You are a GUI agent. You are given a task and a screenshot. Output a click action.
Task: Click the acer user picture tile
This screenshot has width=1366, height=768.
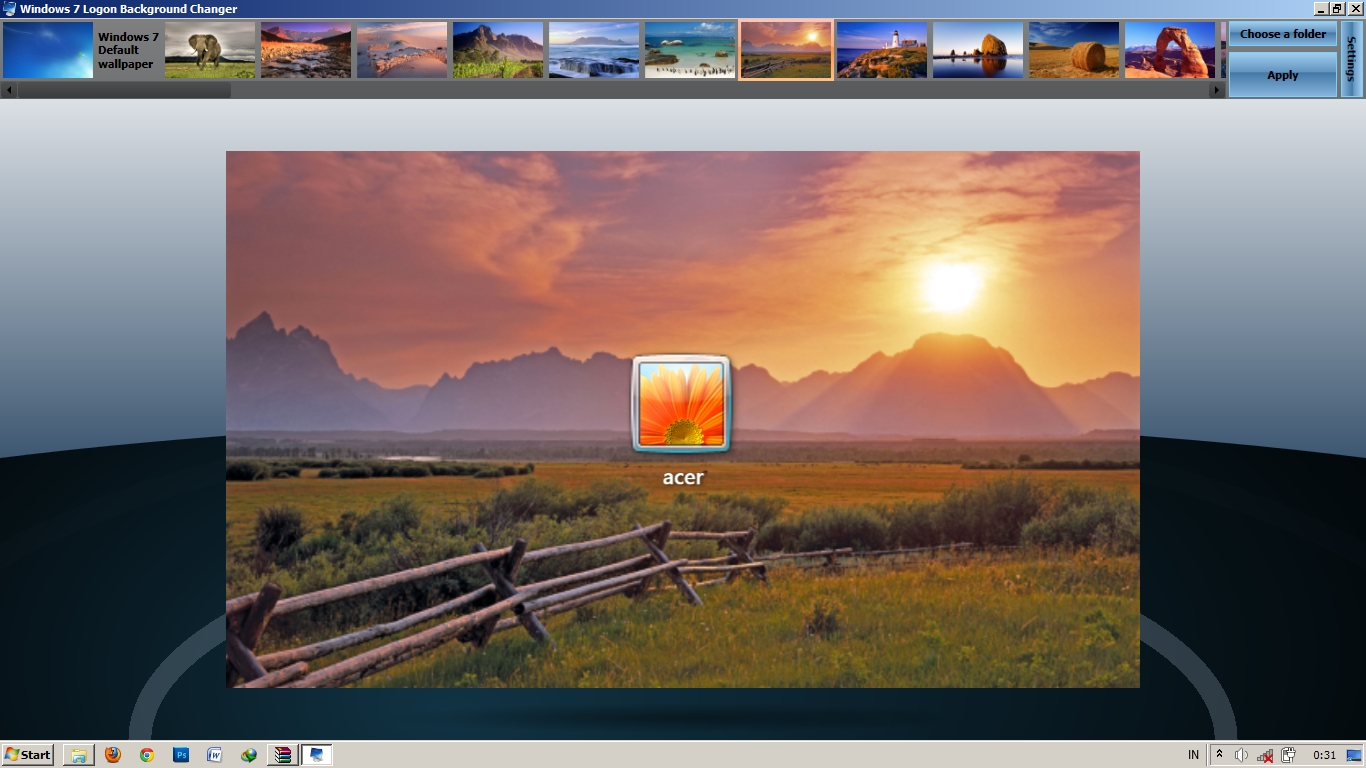pyautogui.click(x=682, y=404)
